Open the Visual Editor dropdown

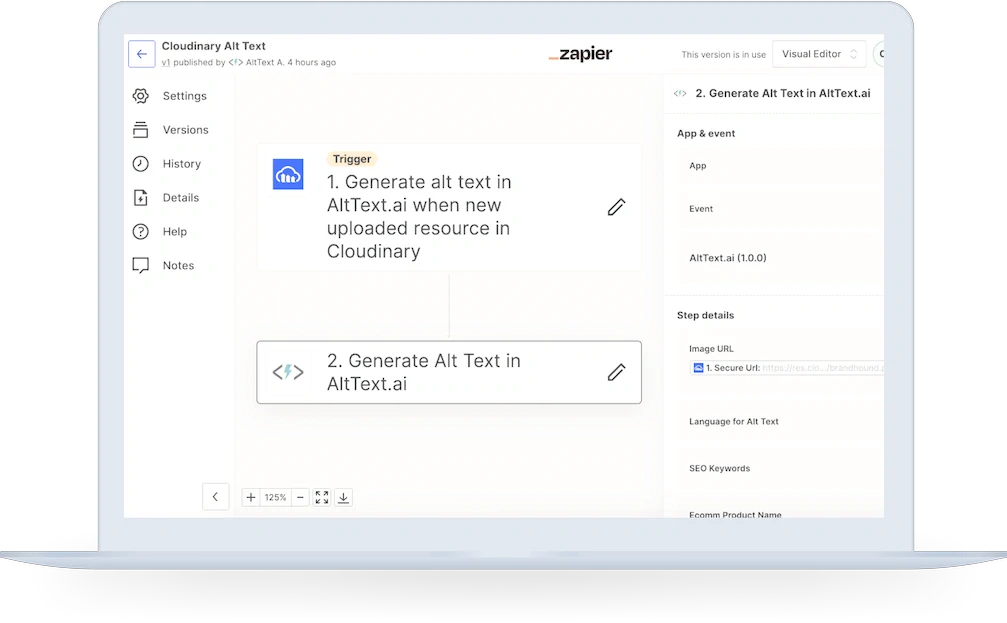(x=819, y=54)
